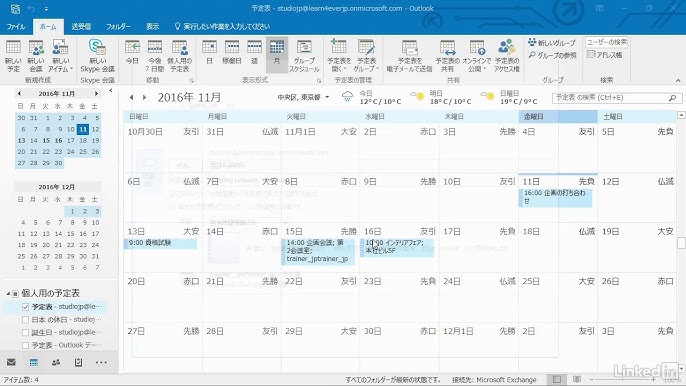
Task: Open the 10:00 インテリアフェア event
Action: (397, 247)
